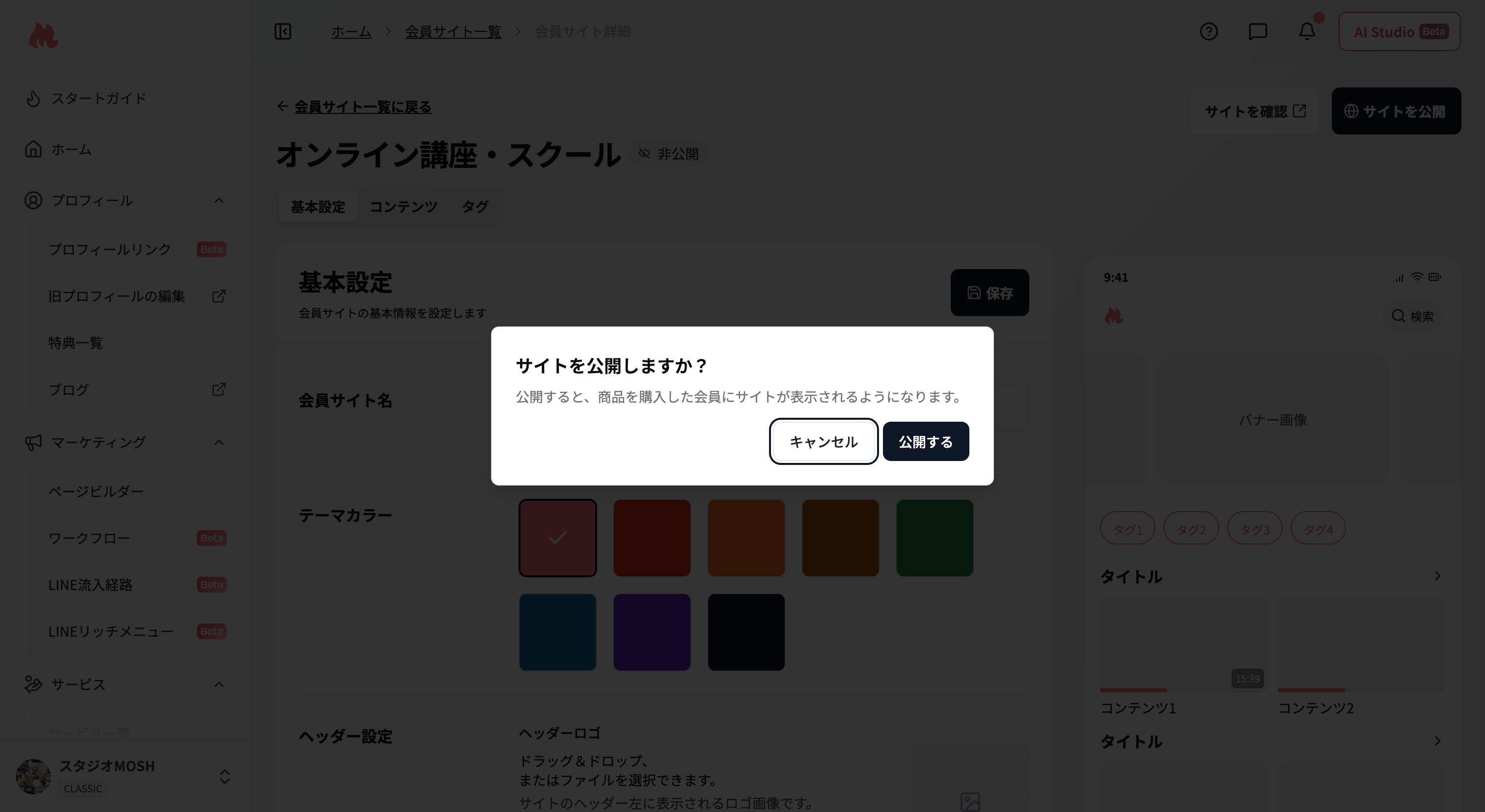Viewport: 1485px width, 812px height.
Task: Click the サイトを確認 button
Action: tap(1254, 111)
